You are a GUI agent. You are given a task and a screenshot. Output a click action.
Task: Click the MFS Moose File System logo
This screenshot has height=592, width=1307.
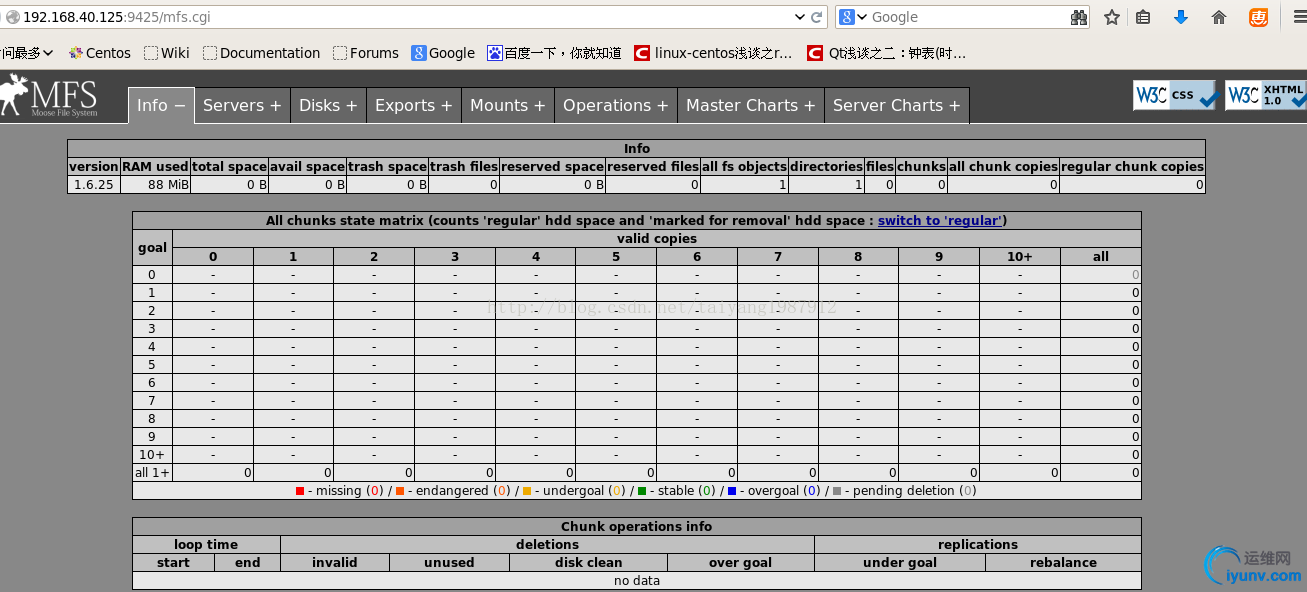point(49,96)
